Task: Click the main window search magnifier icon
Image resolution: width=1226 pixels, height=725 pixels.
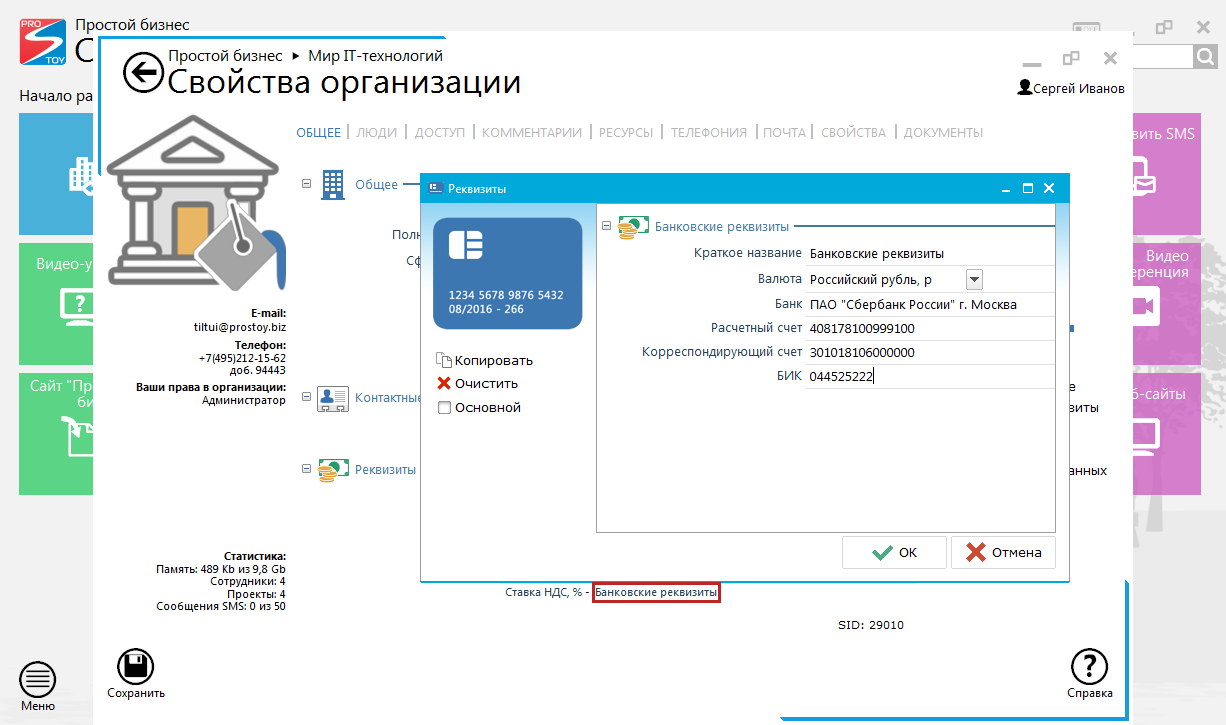Action: click(x=1205, y=57)
